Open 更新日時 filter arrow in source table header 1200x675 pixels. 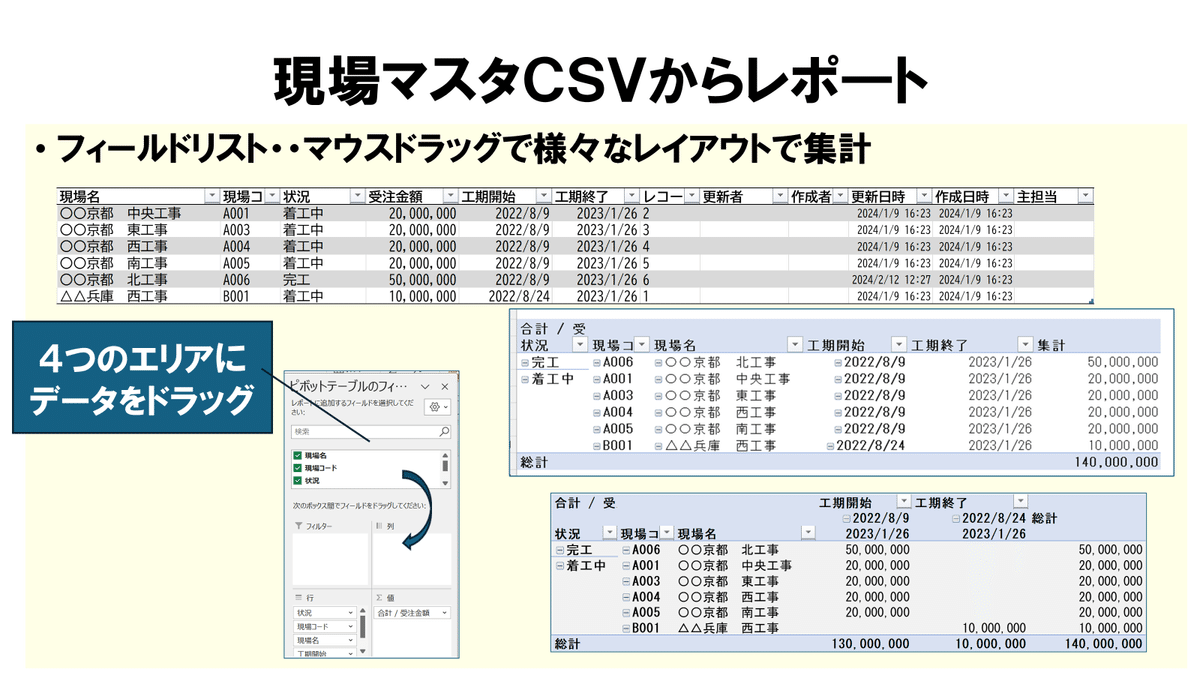point(925,196)
